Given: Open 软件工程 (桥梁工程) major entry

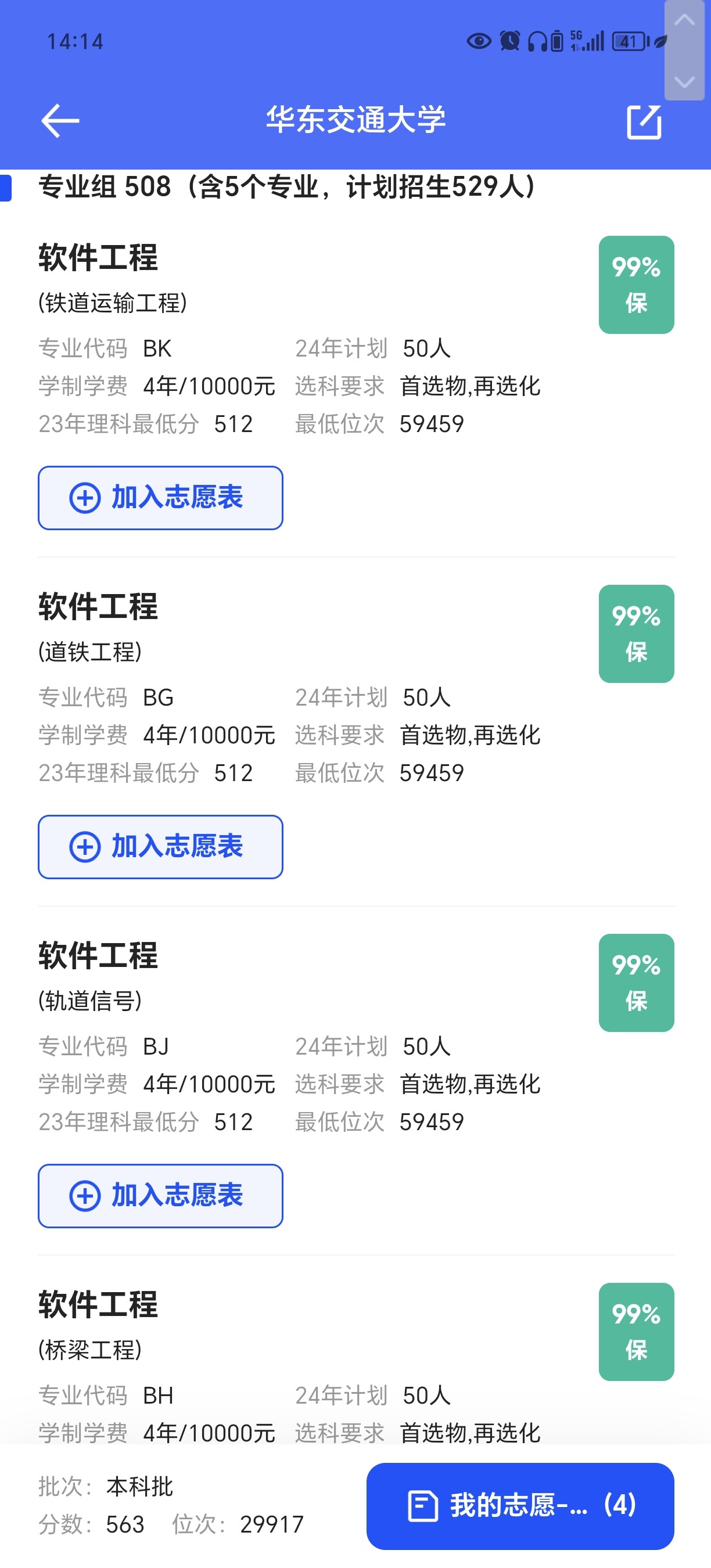Looking at the screenshot, I should point(98,1304).
